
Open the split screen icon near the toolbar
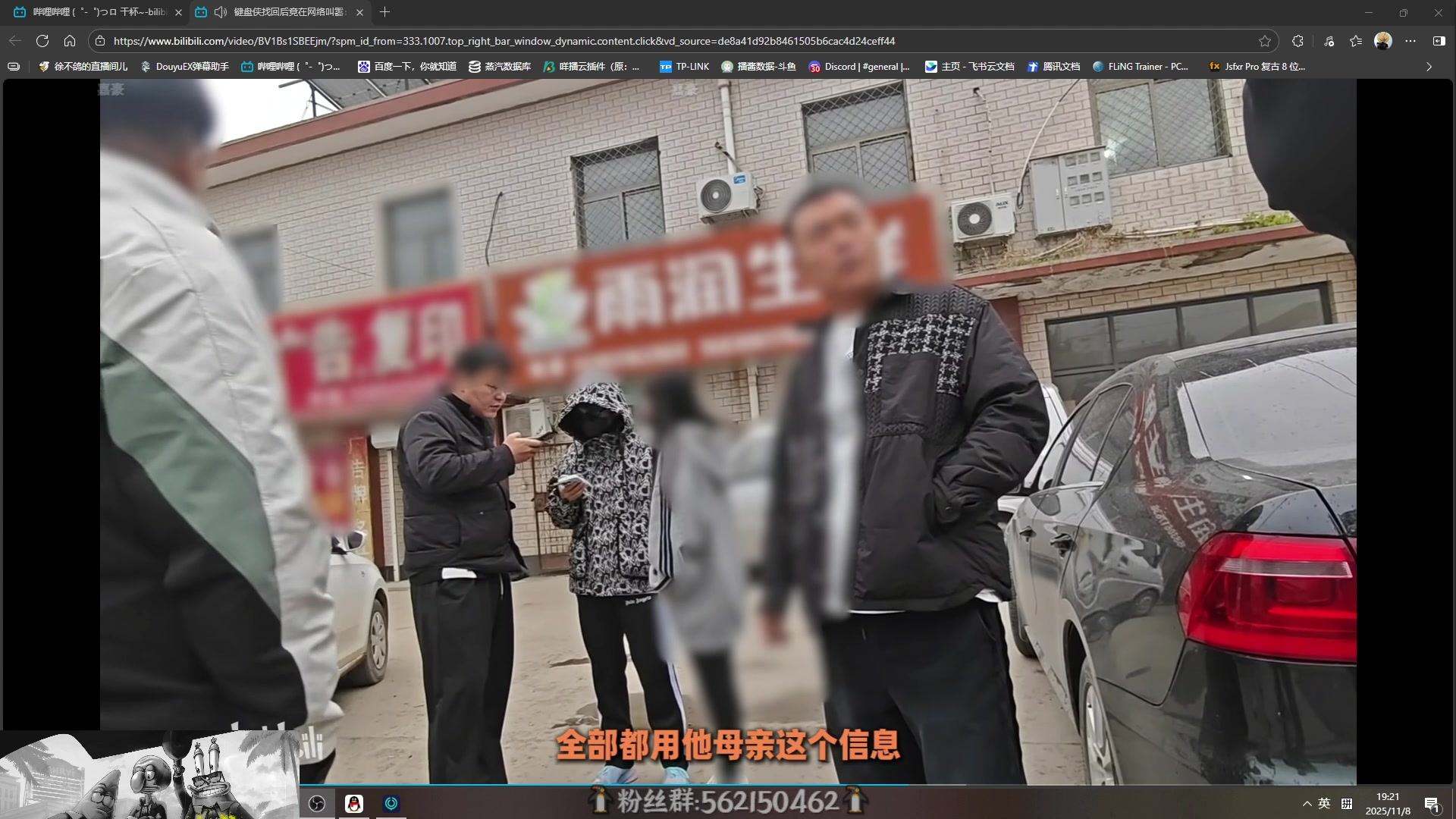tap(1439, 41)
